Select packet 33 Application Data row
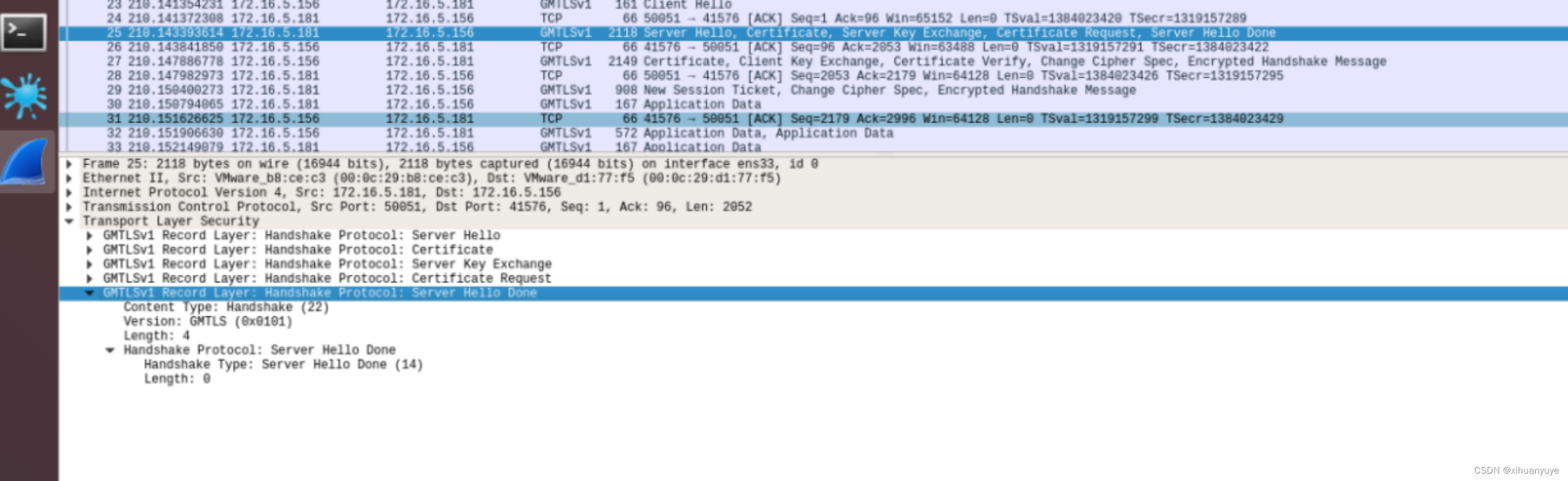The height and width of the screenshot is (481, 1568). (x=813, y=147)
